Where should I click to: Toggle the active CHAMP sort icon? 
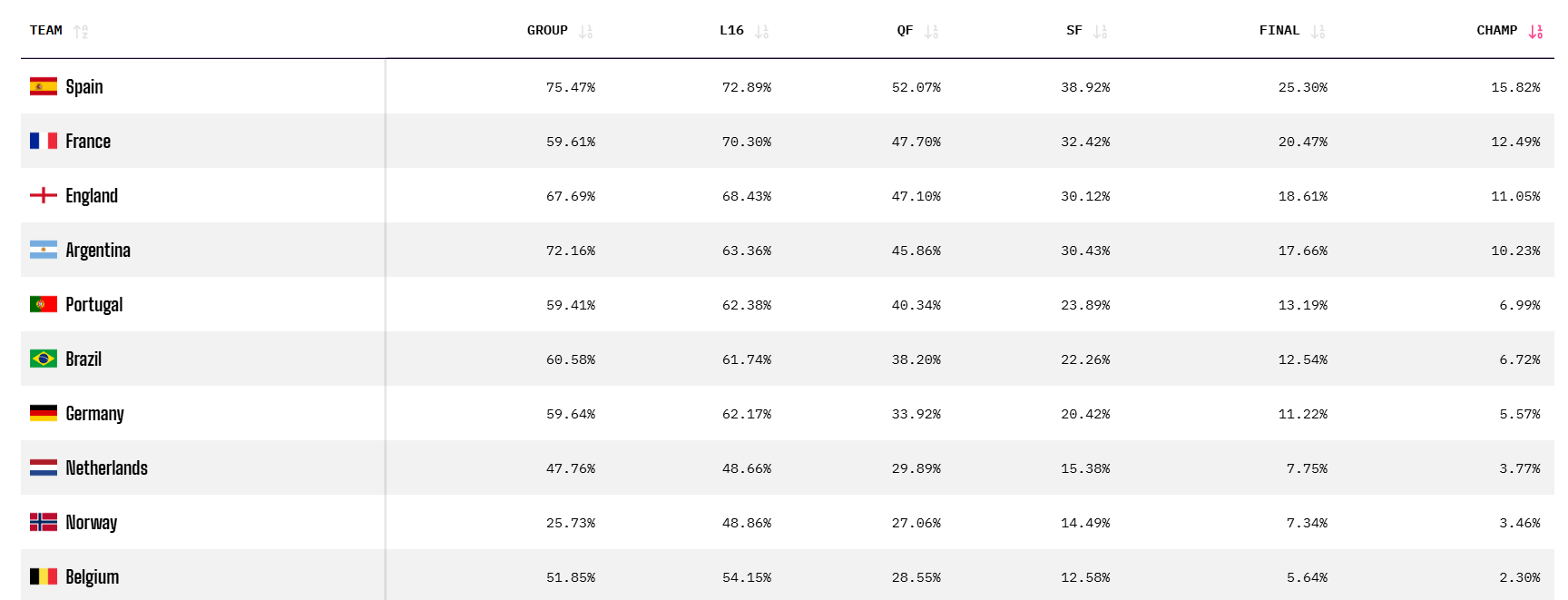[1535, 32]
